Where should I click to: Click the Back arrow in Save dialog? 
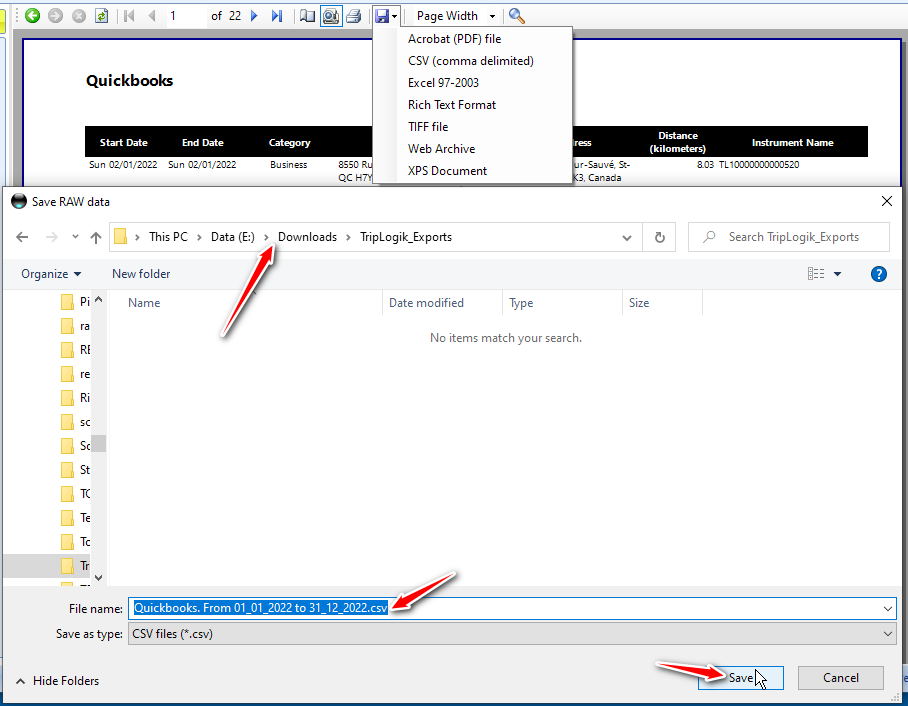[22, 237]
